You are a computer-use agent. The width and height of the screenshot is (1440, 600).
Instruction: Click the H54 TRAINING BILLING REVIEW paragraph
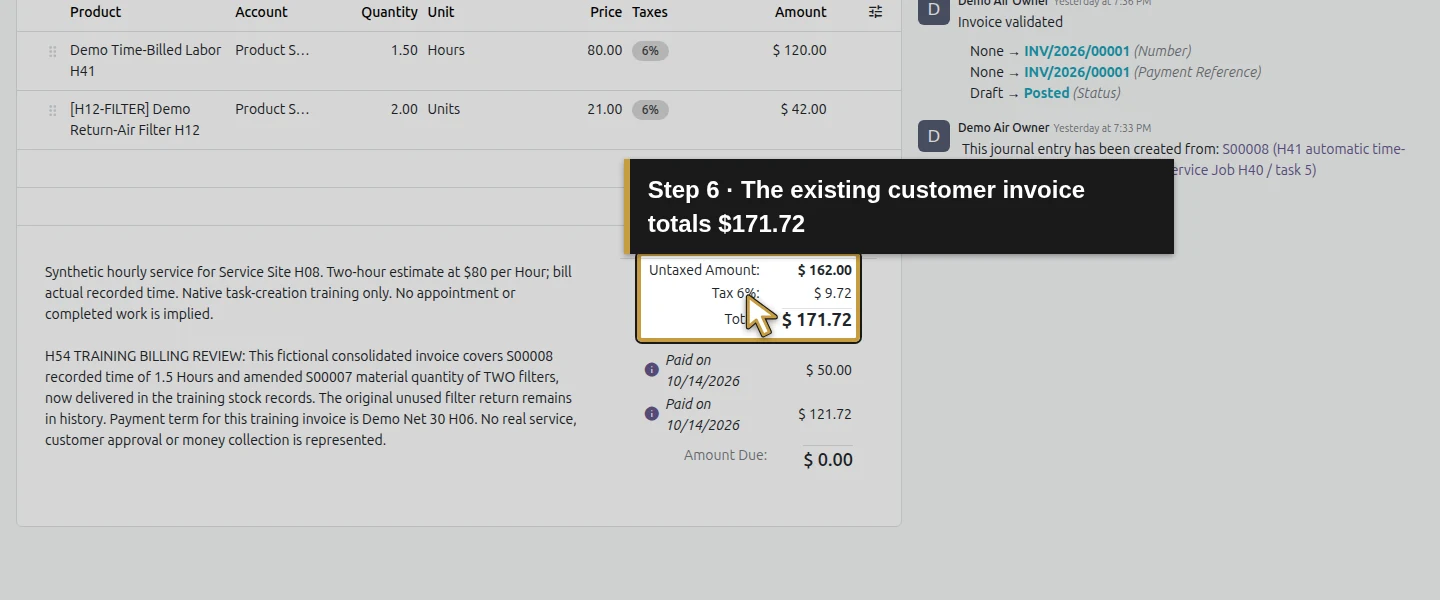coord(310,398)
